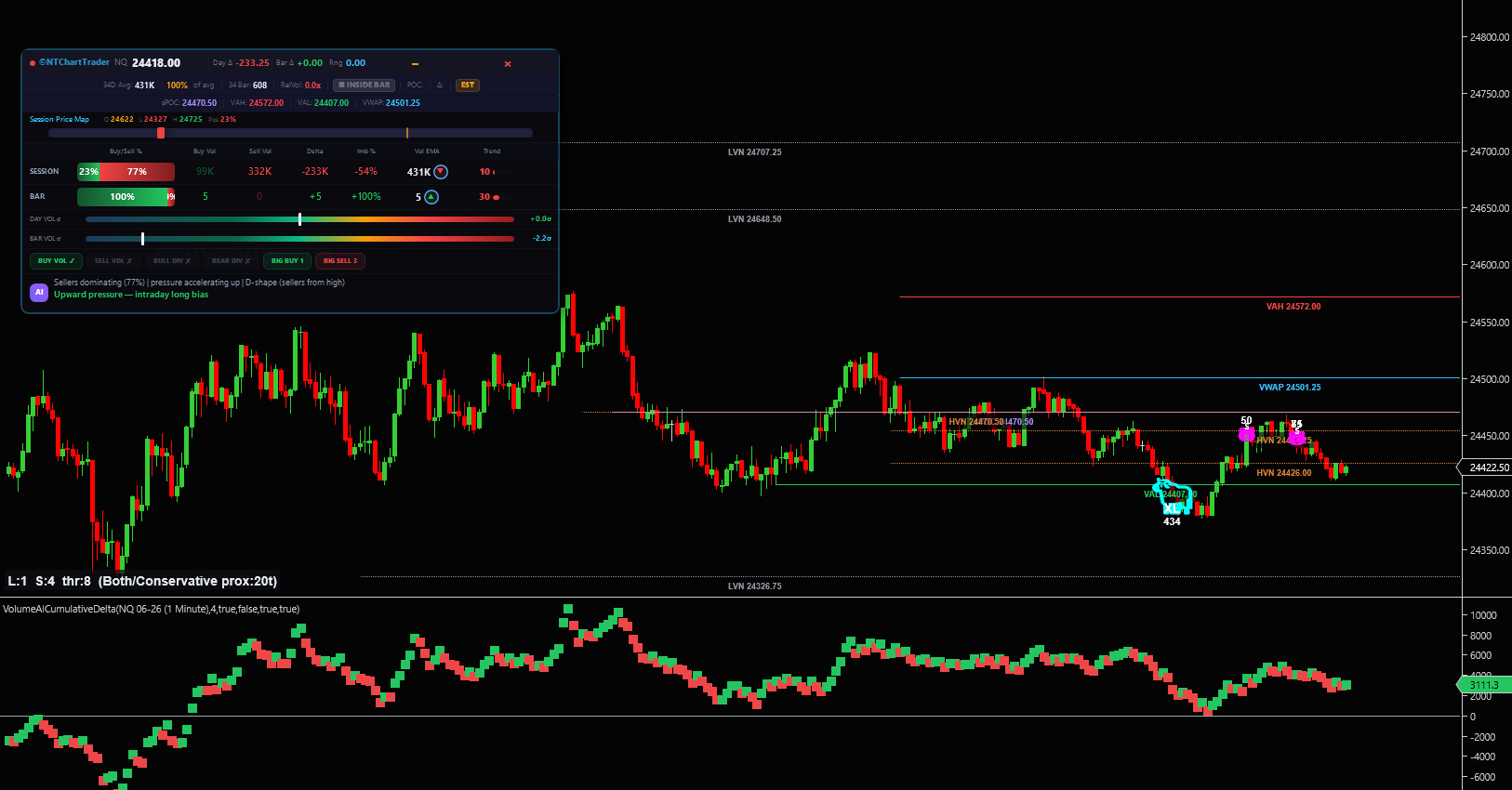Click the ©NTChartTrader title link
Viewport: 1512px width, 790px height.
tap(74, 62)
